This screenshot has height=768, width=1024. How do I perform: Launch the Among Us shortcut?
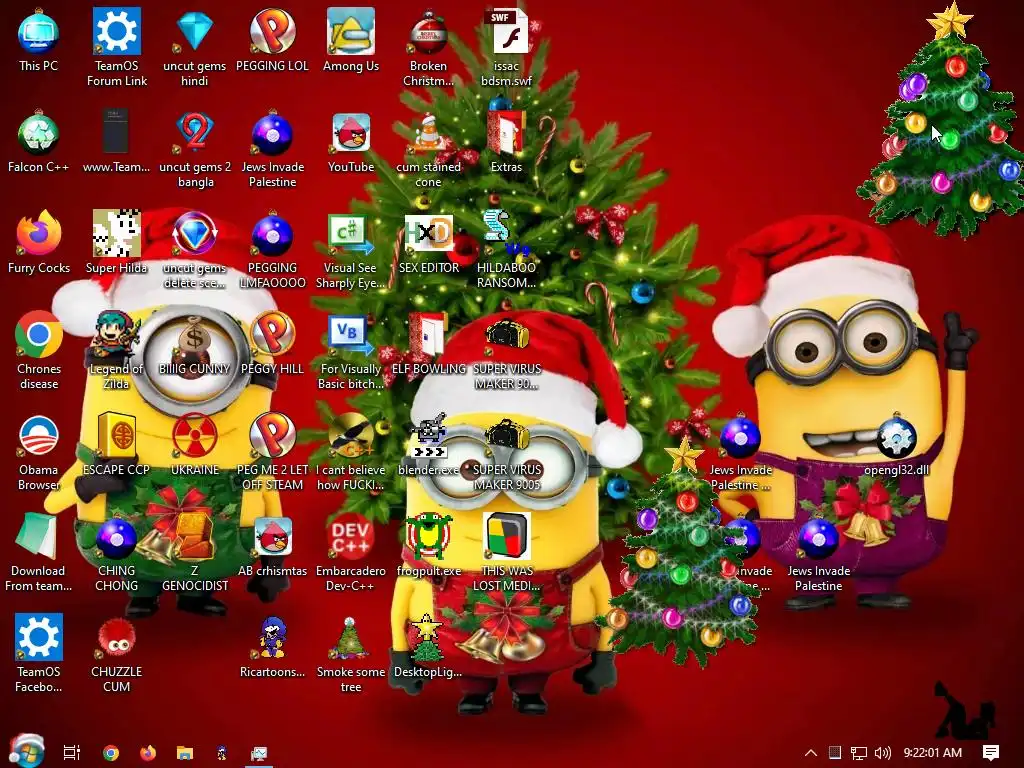click(351, 31)
